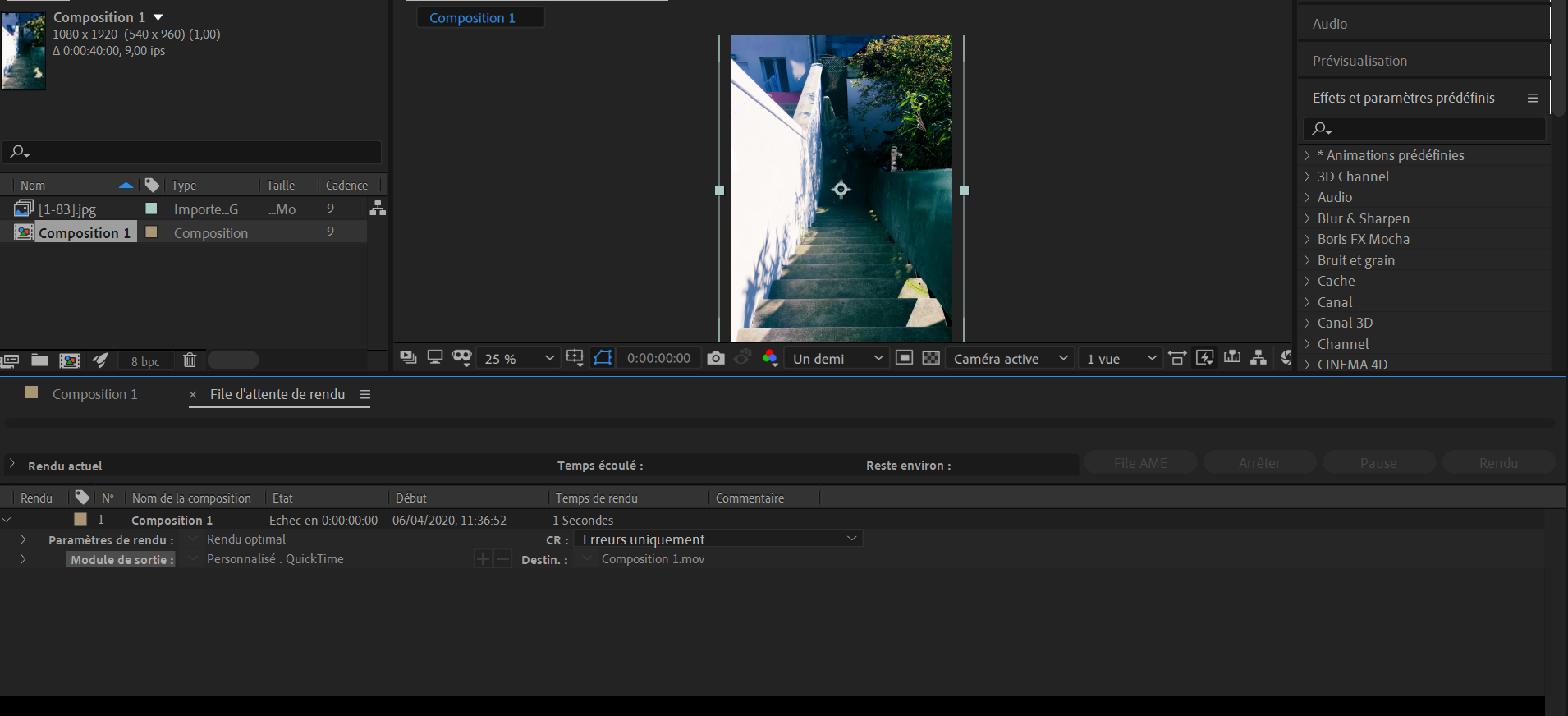Open the project flowchart icon

[x=378, y=209]
